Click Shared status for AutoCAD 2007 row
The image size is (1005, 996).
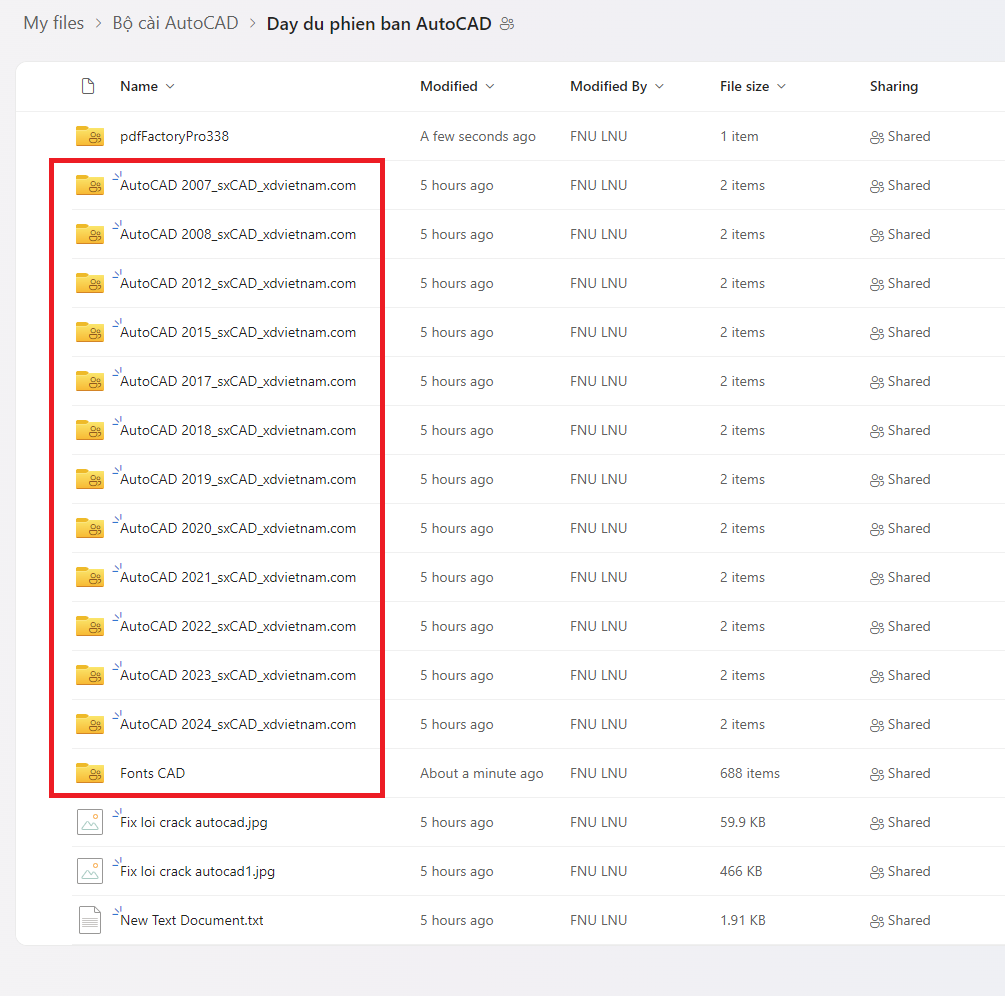click(900, 185)
